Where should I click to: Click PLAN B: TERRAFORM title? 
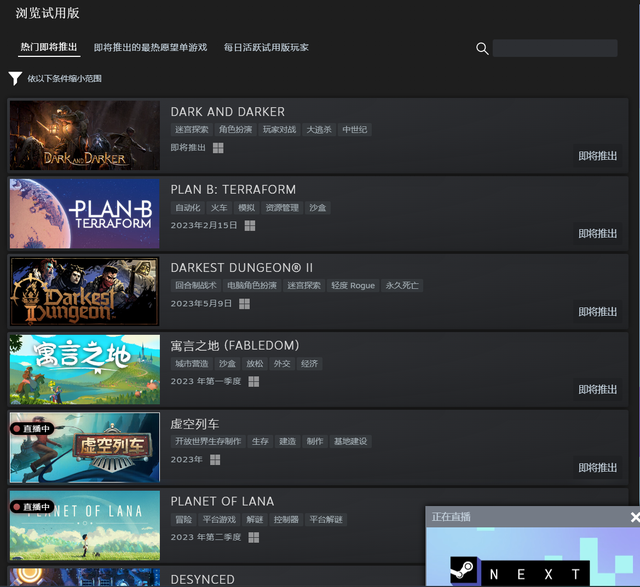[x=233, y=190]
